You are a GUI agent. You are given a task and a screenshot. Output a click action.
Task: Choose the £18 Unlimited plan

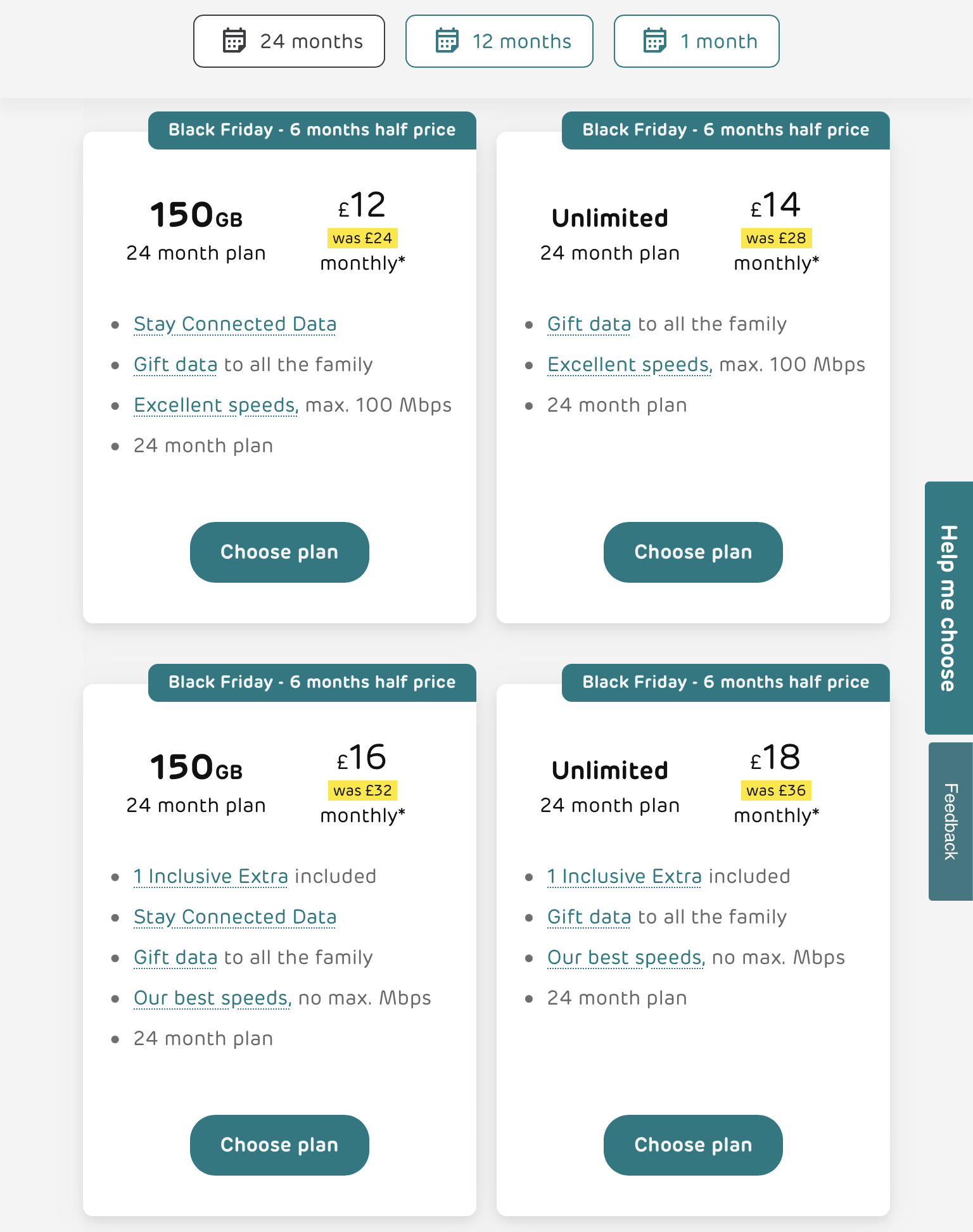tap(693, 1145)
